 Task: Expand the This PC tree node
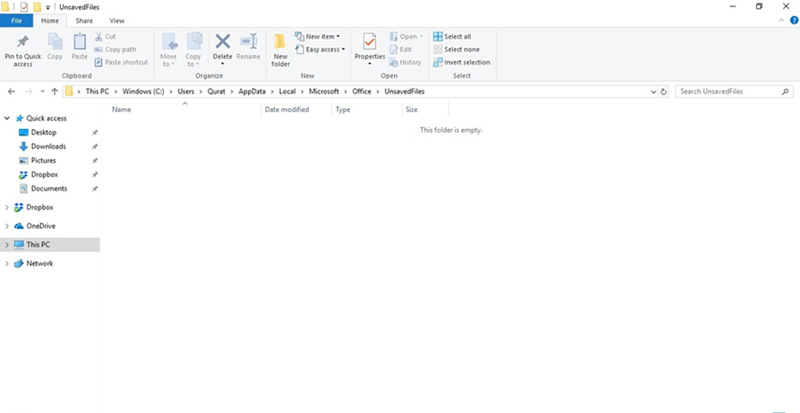point(8,245)
